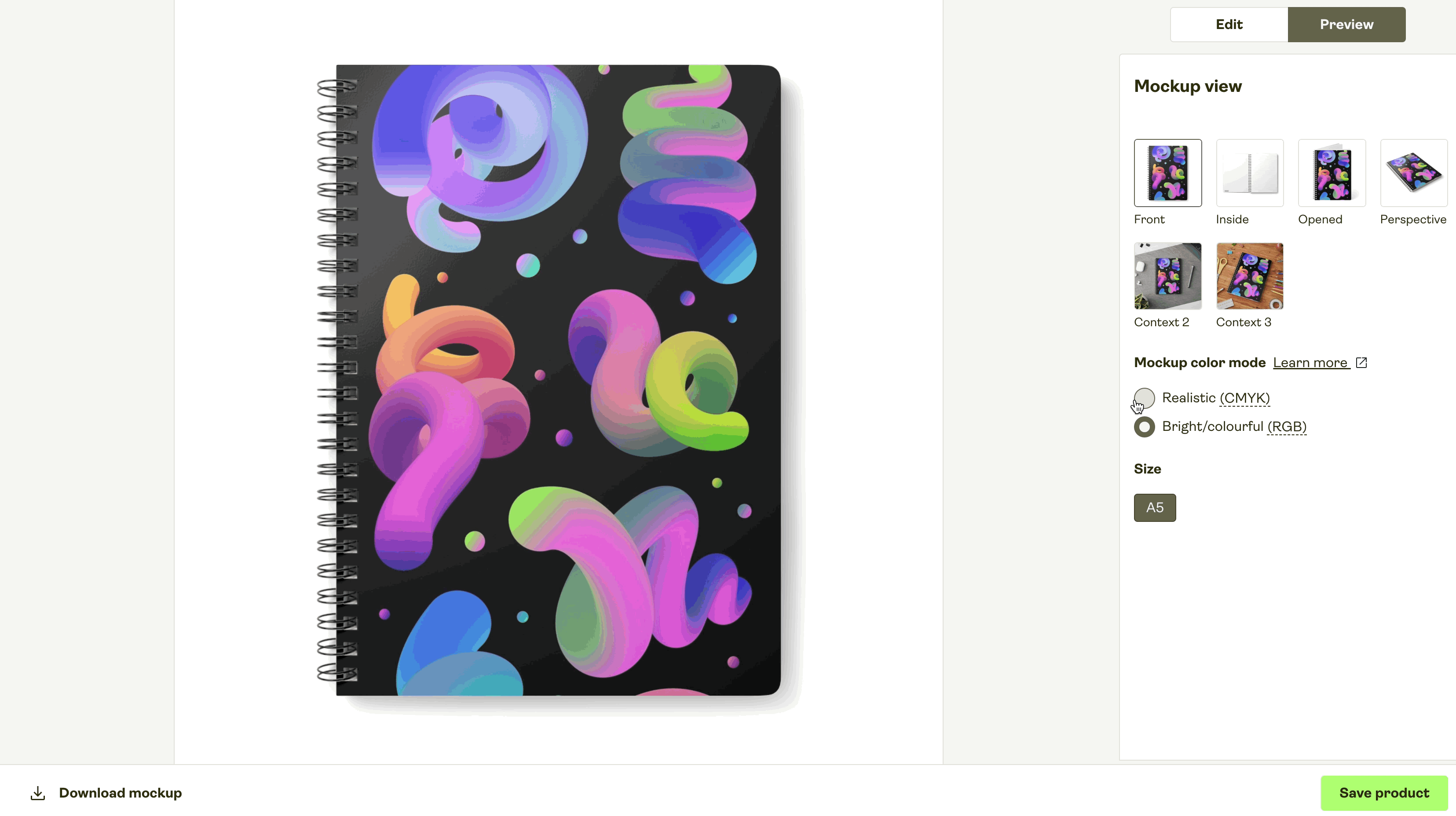Choose the Opened notebook view
This screenshot has width=1456, height=816.
point(1332,173)
